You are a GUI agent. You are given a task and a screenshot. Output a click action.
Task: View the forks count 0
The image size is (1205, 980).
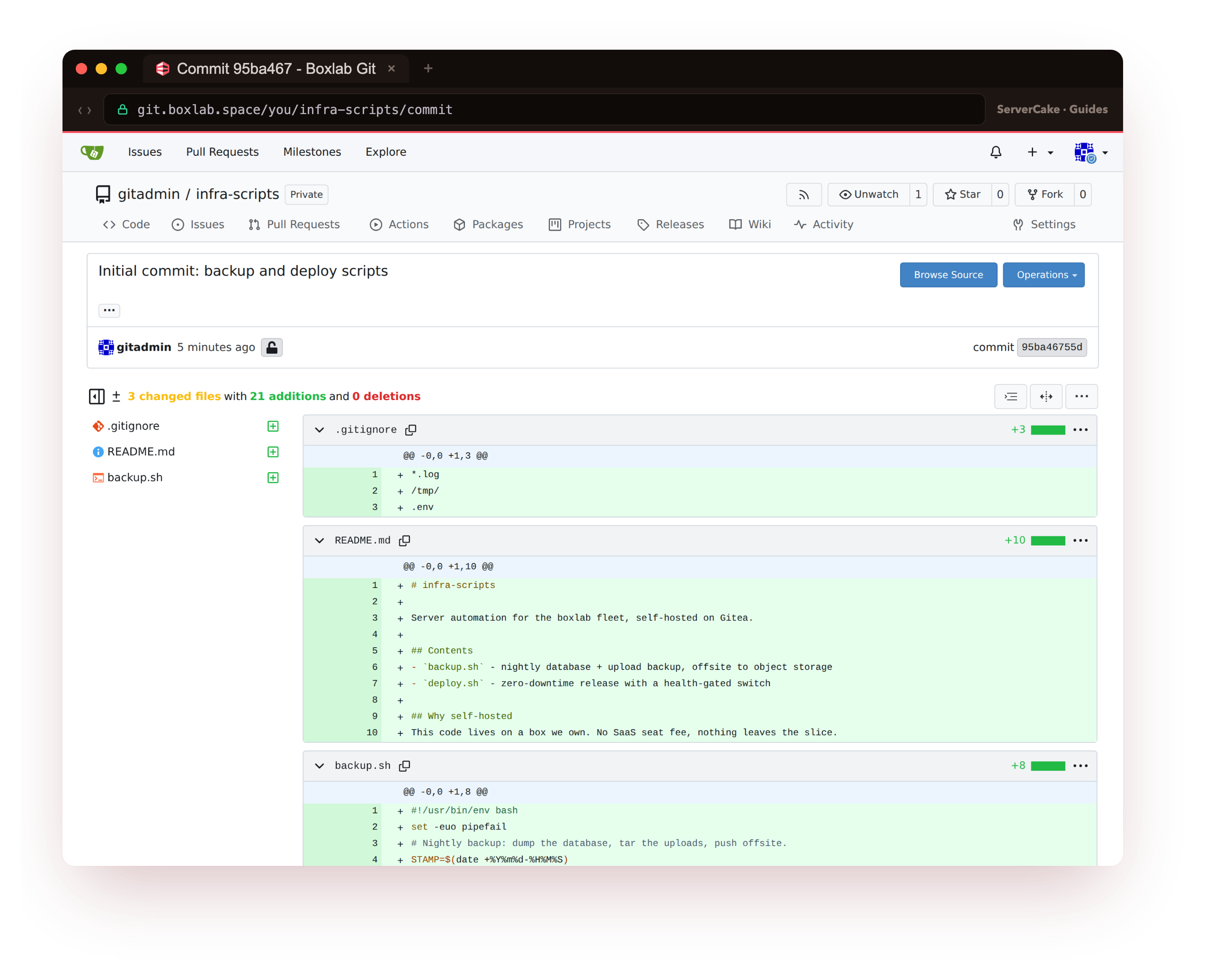click(1082, 195)
